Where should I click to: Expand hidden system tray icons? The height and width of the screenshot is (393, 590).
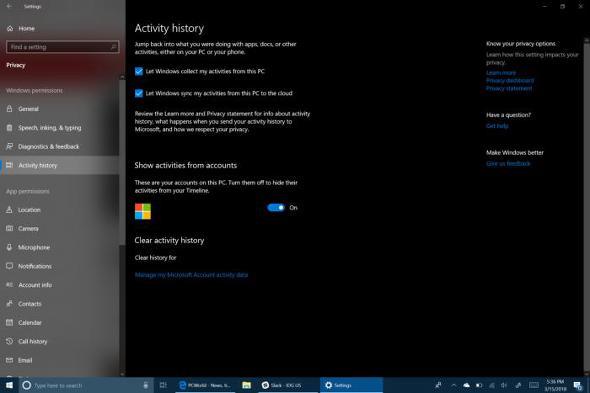pyautogui.click(x=454, y=385)
